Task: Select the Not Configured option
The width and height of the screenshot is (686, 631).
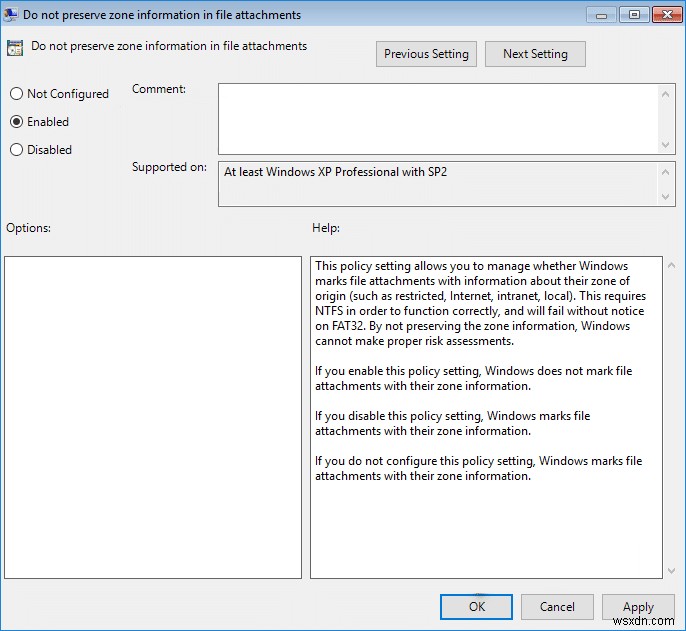Action: coord(16,94)
